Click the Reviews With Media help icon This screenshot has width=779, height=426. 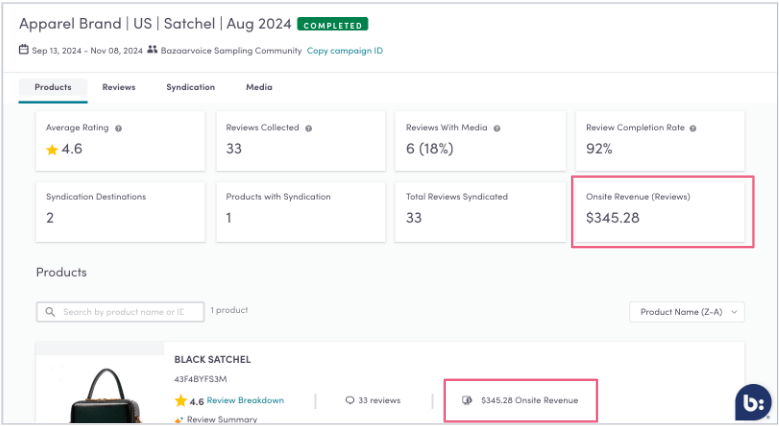tap(497, 128)
